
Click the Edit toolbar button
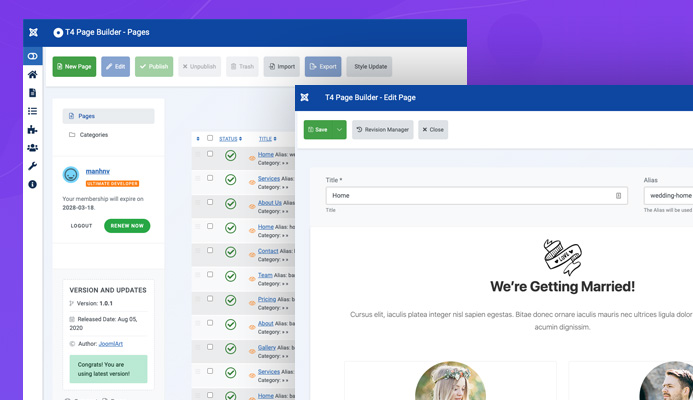(115, 66)
